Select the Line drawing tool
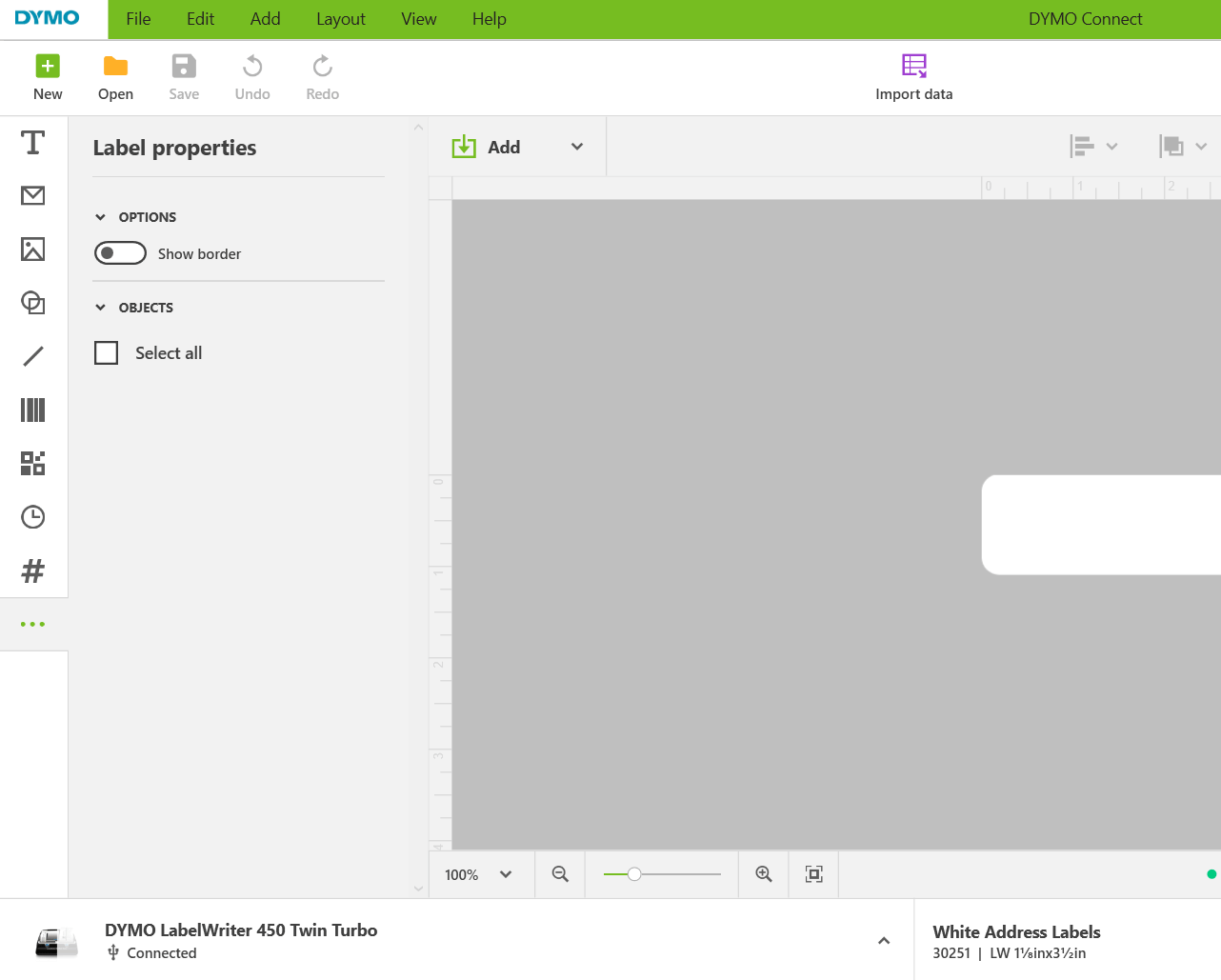The height and width of the screenshot is (980, 1221). click(32, 355)
